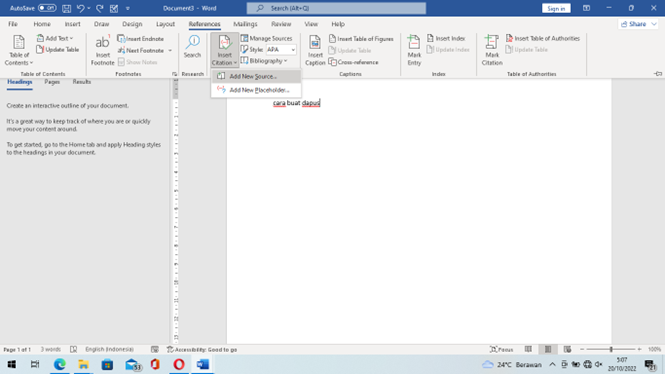
Task: Collapse the ribbon with the pin icon
Action: tap(658, 74)
